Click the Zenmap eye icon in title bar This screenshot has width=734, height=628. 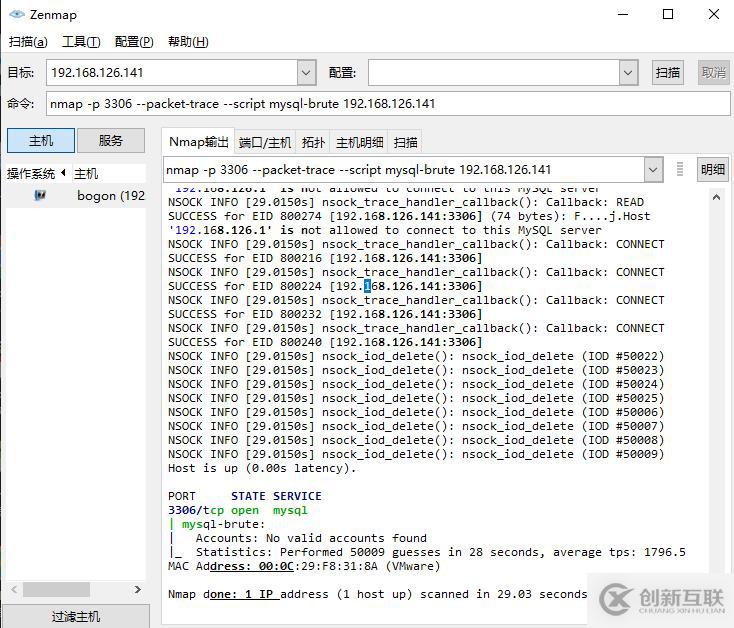[x=17, y=15]
